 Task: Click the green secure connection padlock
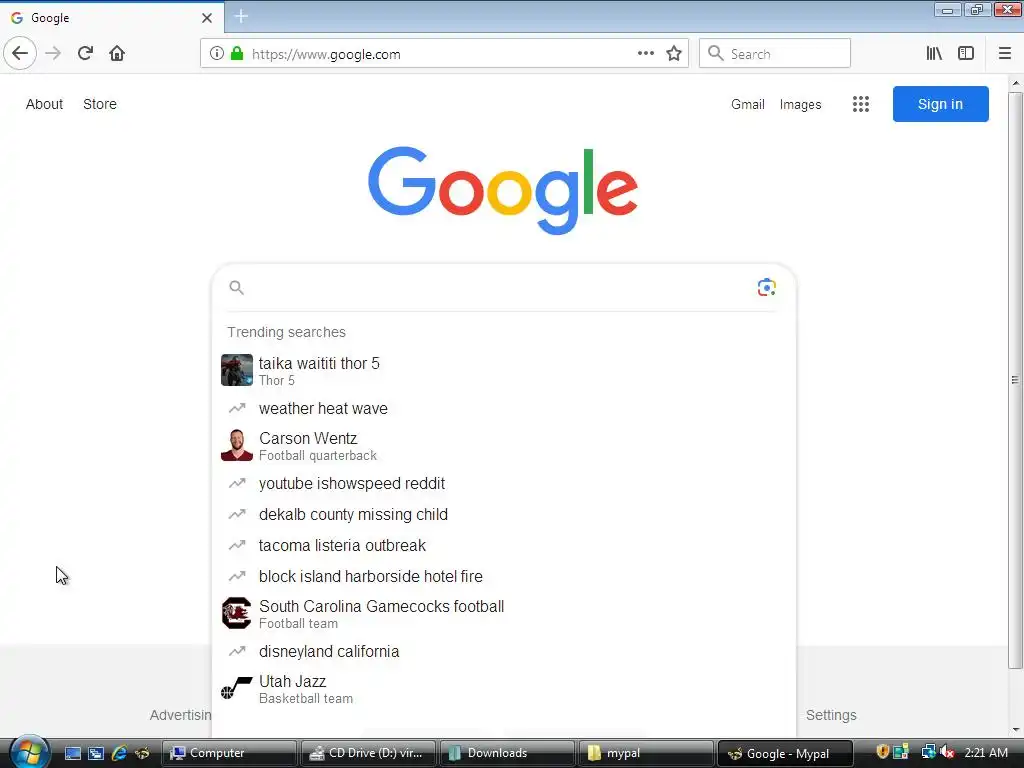(x=237, y=54)
